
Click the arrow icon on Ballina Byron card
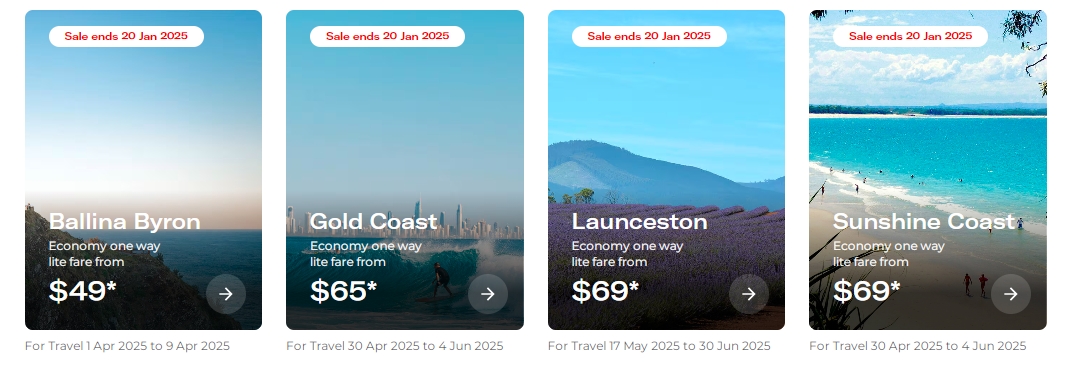click(226, 294)
